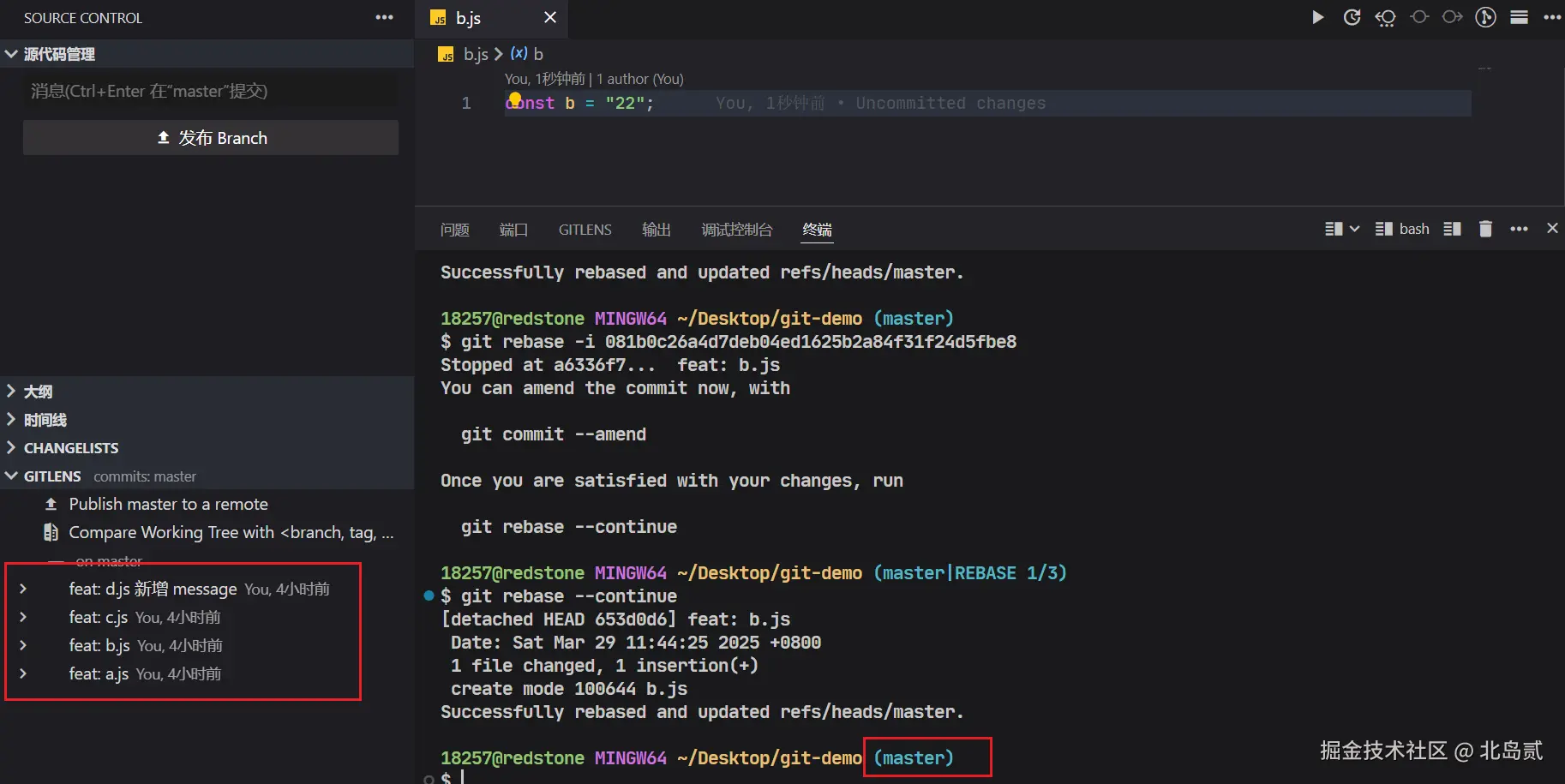Viewport: 1565px width, 784px height.
Task: Select the b variable symbol in breadcrumb
Action: click(526, 54)
